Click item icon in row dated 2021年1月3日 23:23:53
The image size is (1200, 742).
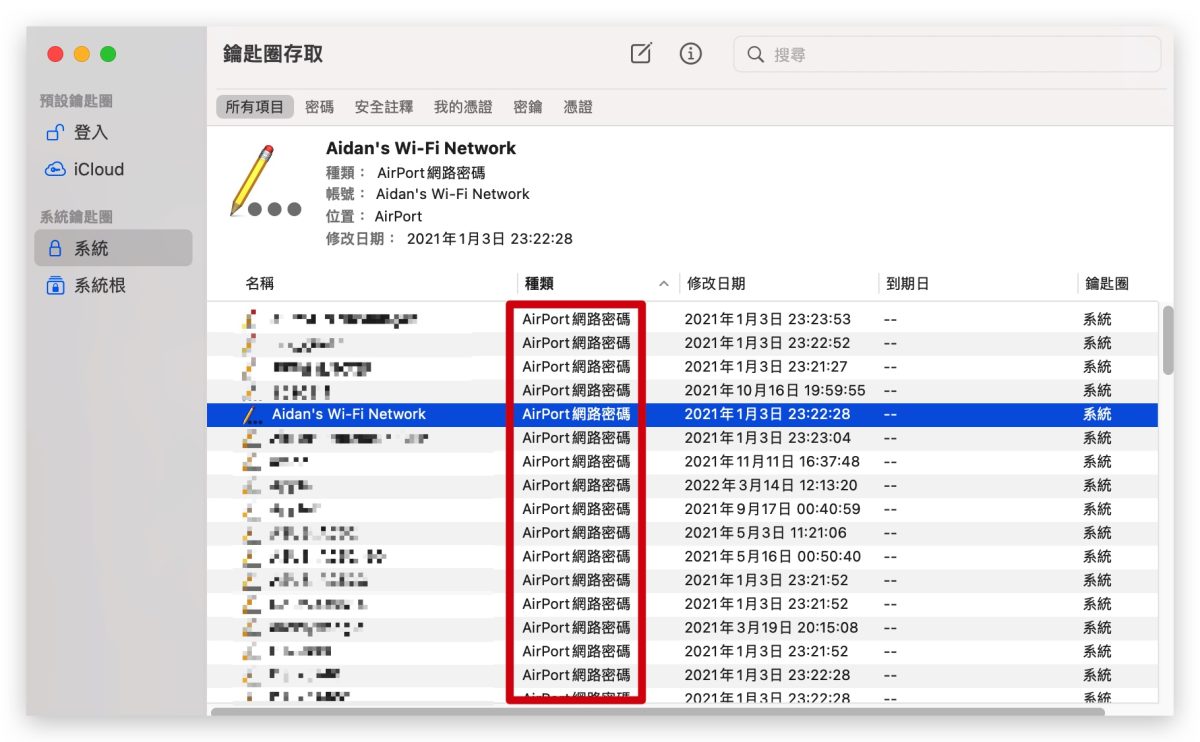point(252,319)
